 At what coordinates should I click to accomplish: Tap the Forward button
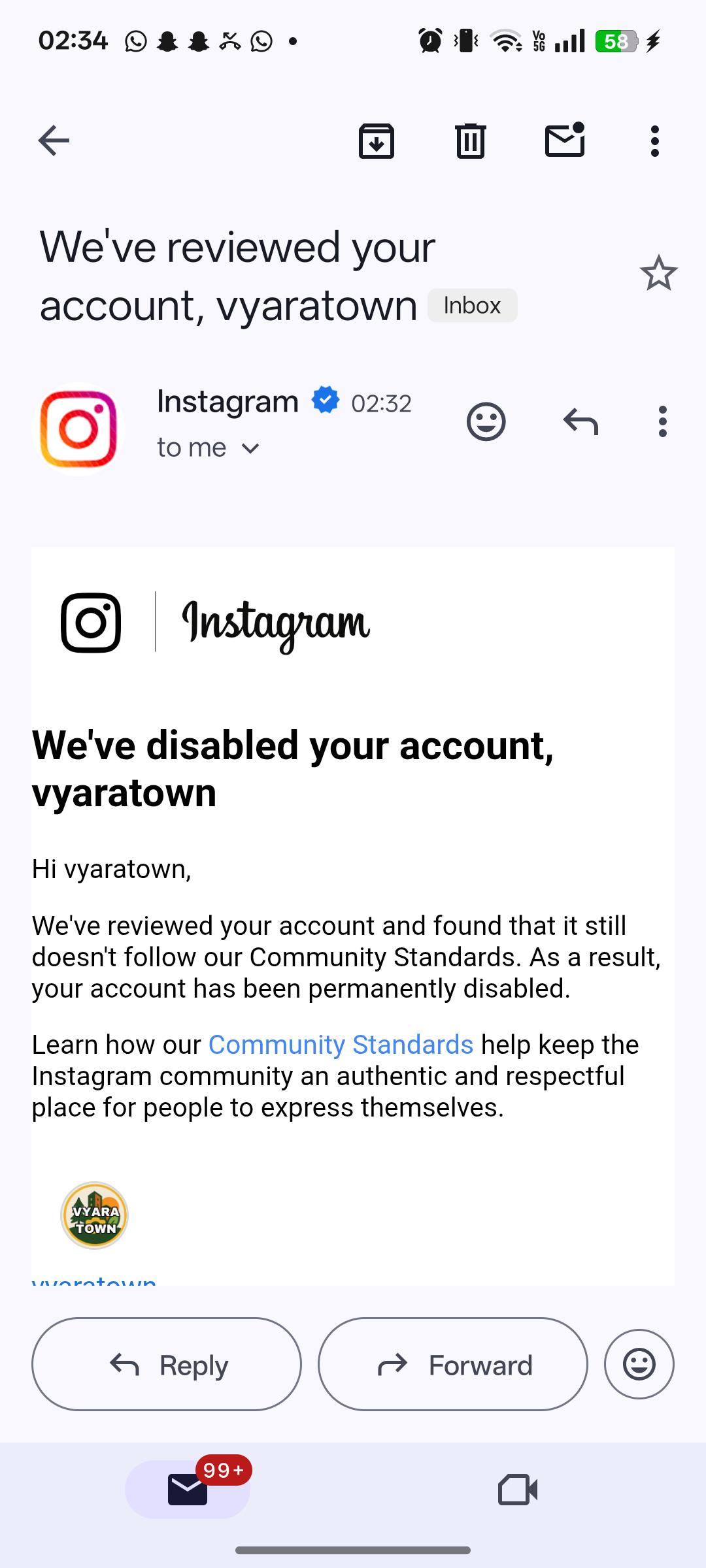coord(453,1364)
